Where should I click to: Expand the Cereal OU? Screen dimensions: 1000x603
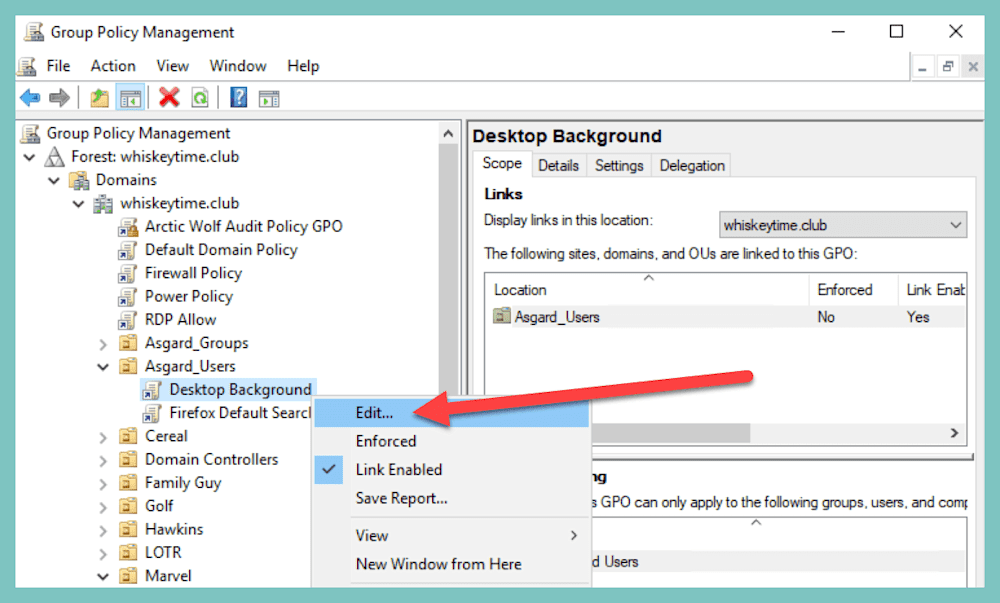tap(103, 436)
